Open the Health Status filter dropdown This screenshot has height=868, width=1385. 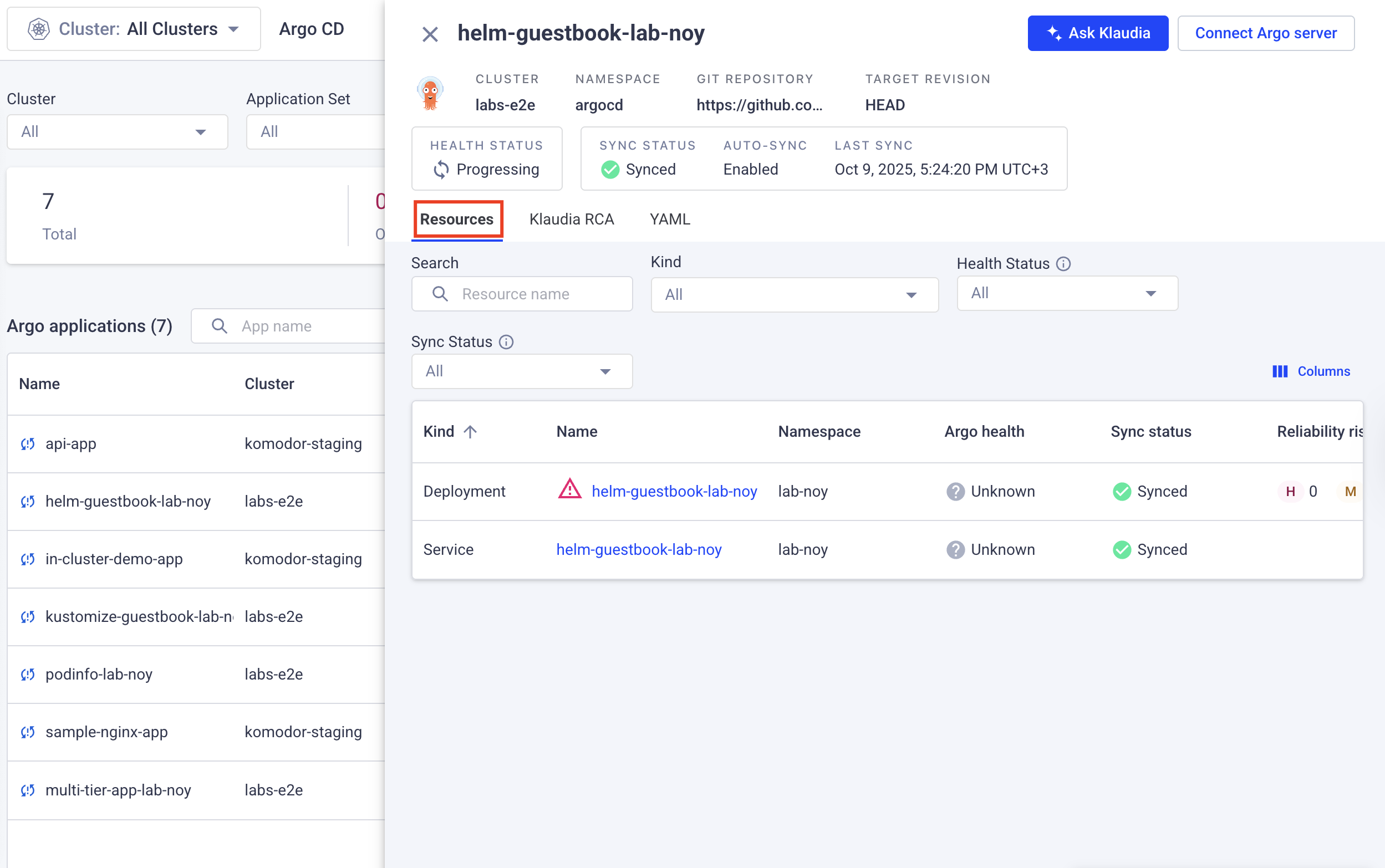[1067, 293]
